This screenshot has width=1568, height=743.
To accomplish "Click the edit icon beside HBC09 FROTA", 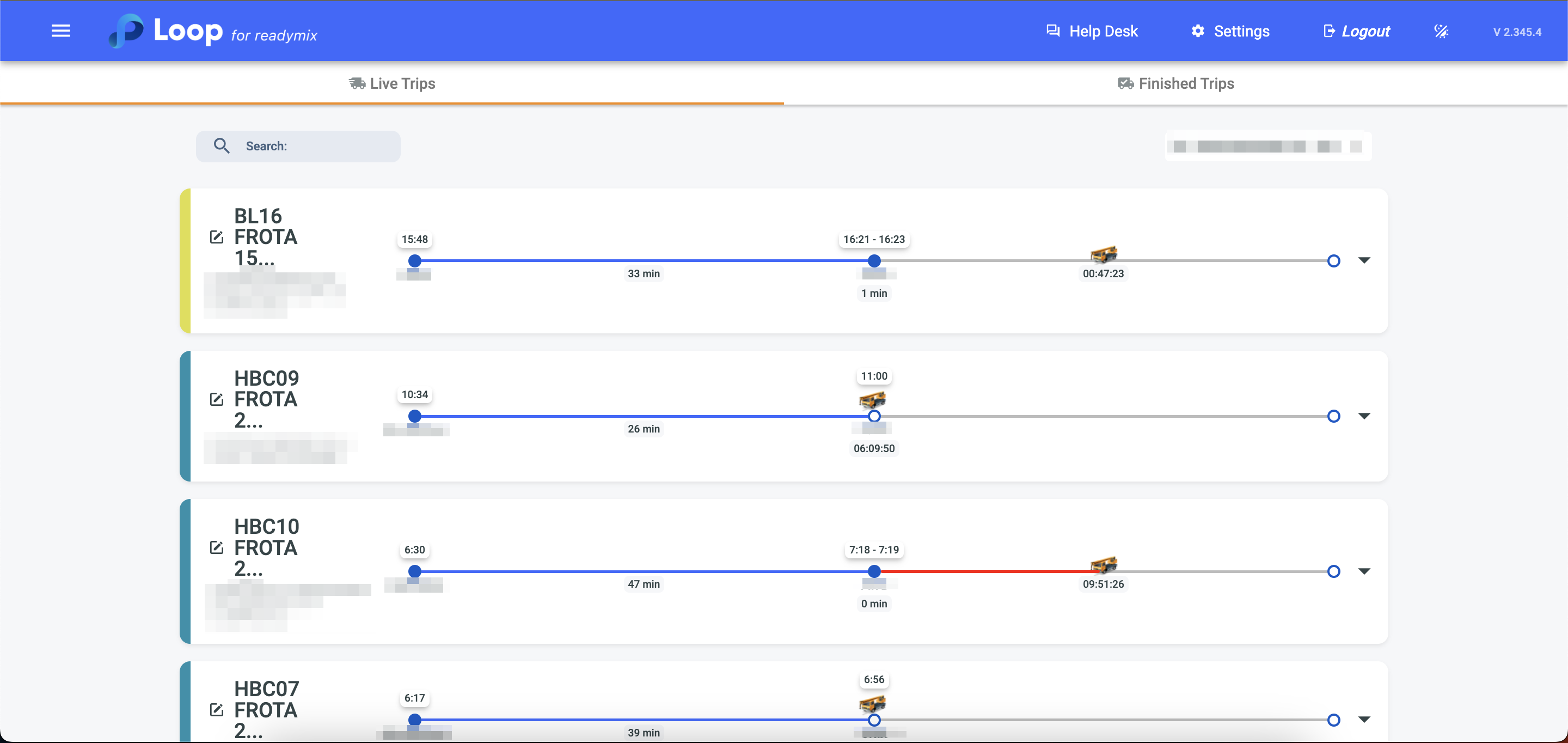I will (216, 399).
